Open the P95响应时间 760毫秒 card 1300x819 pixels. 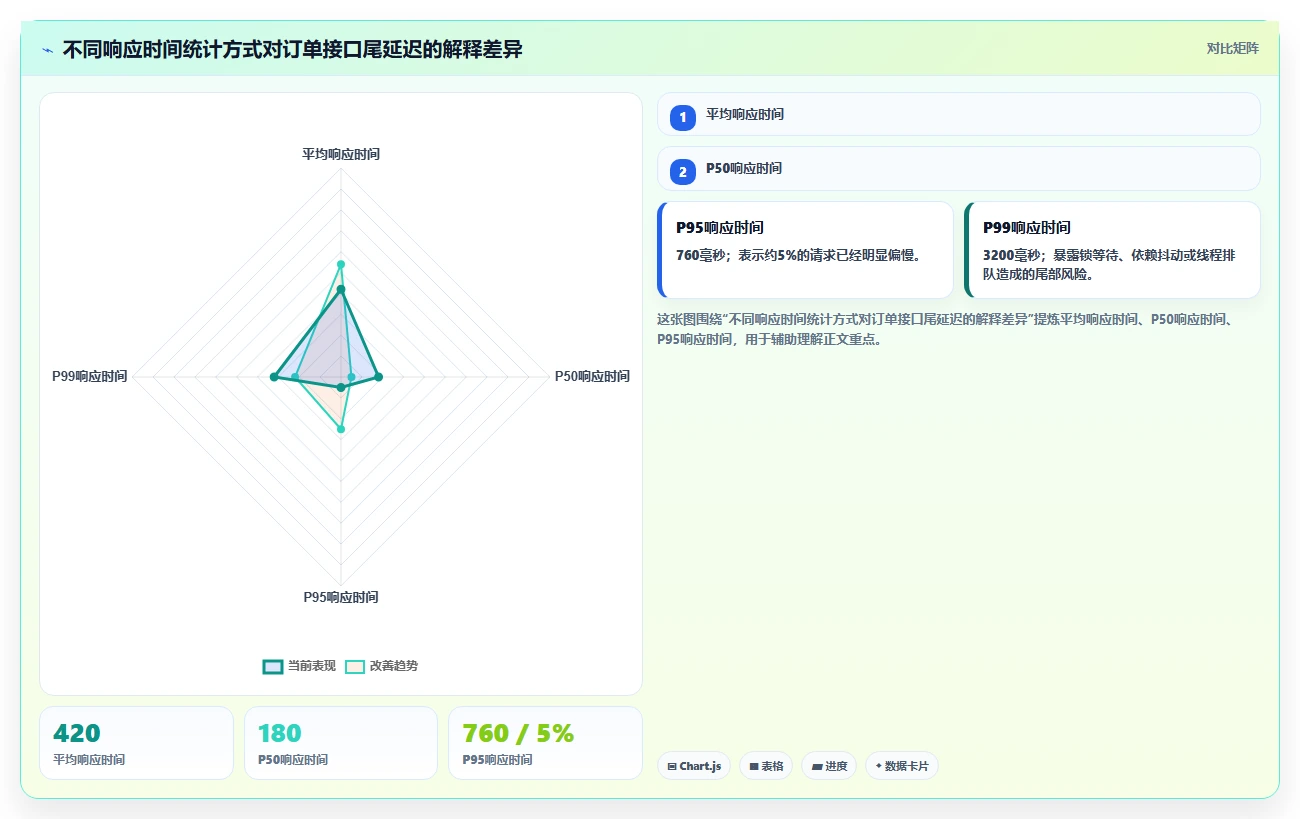[805, 250]
